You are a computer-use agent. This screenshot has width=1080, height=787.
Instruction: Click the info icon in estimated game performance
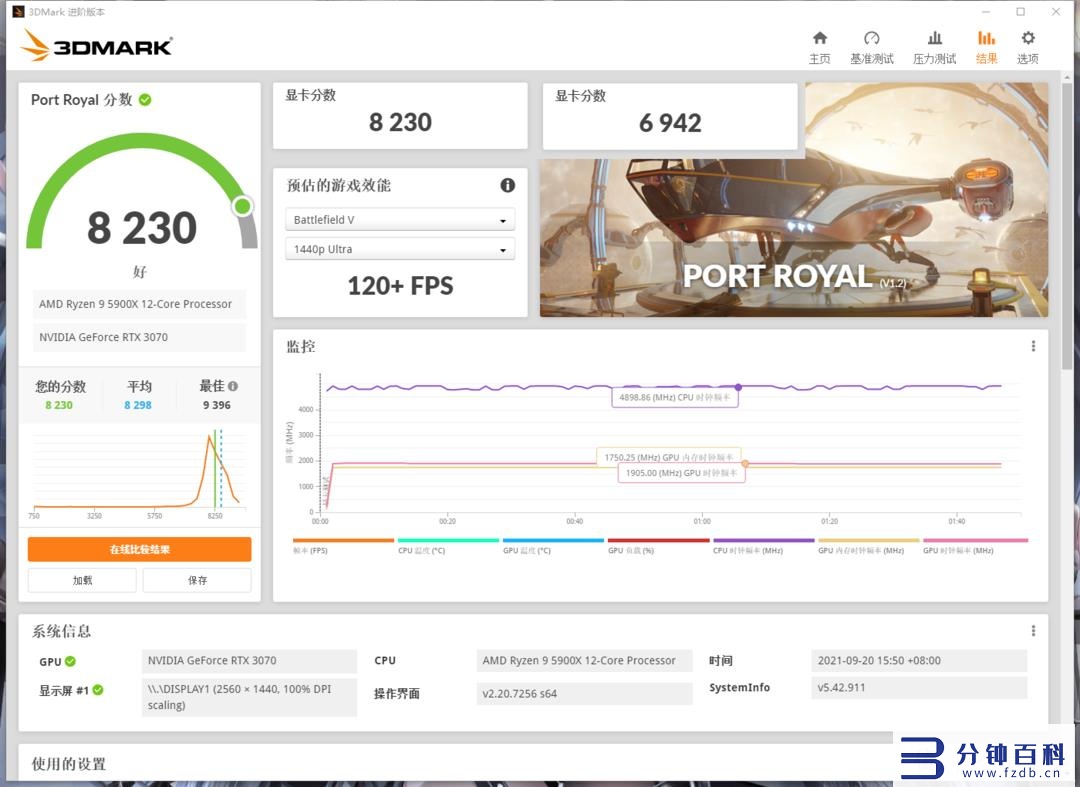tap(508, 185)
